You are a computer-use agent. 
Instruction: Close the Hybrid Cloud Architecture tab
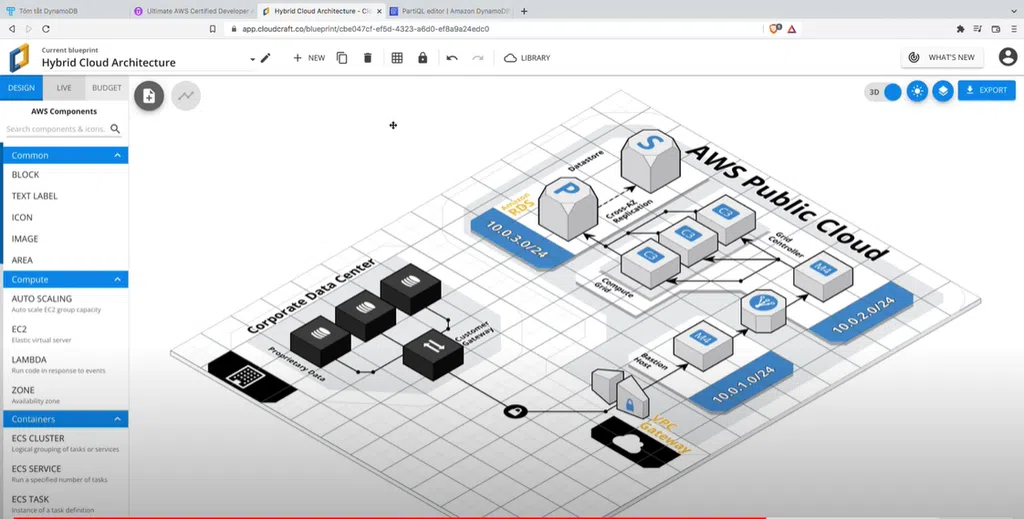tap(379, 11)
